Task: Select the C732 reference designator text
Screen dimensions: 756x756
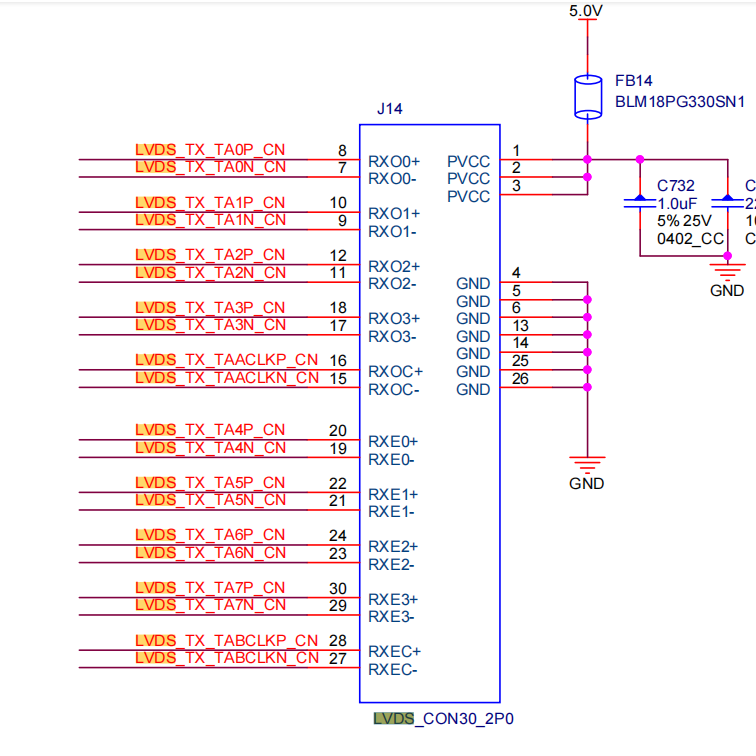Action: coord(675,186)
